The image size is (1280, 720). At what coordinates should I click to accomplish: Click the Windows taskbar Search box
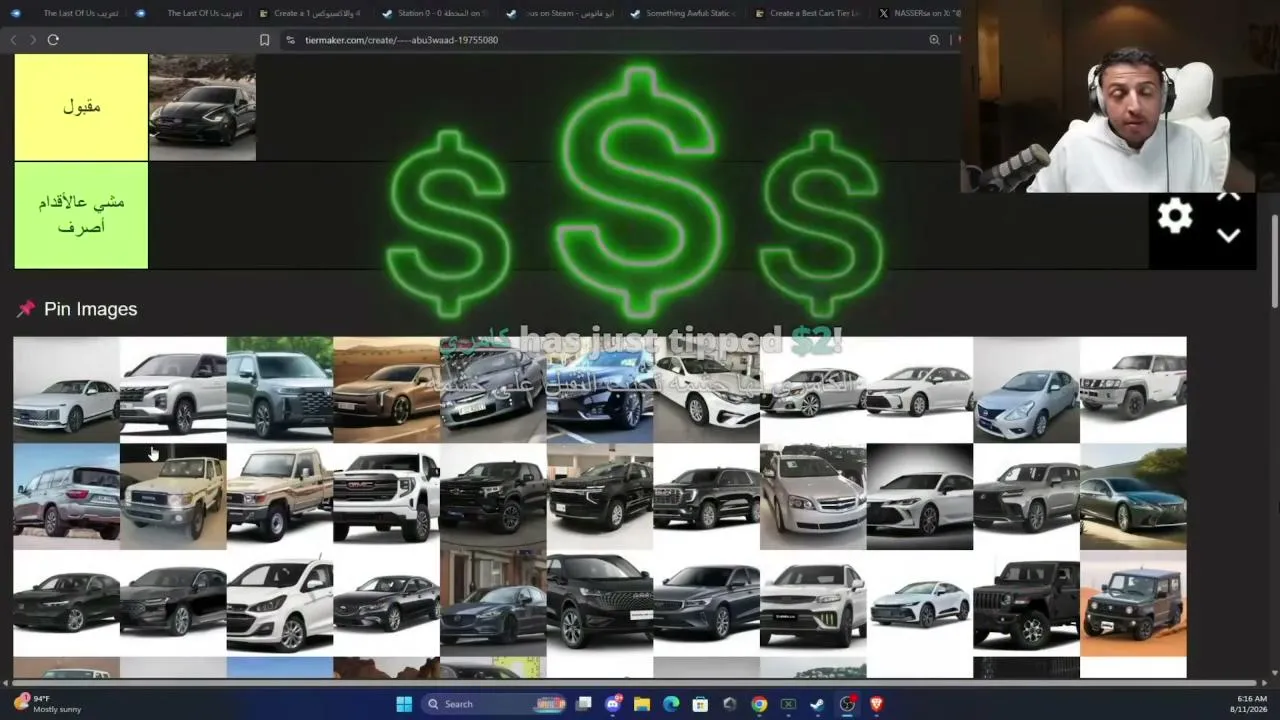coord(493,704)
